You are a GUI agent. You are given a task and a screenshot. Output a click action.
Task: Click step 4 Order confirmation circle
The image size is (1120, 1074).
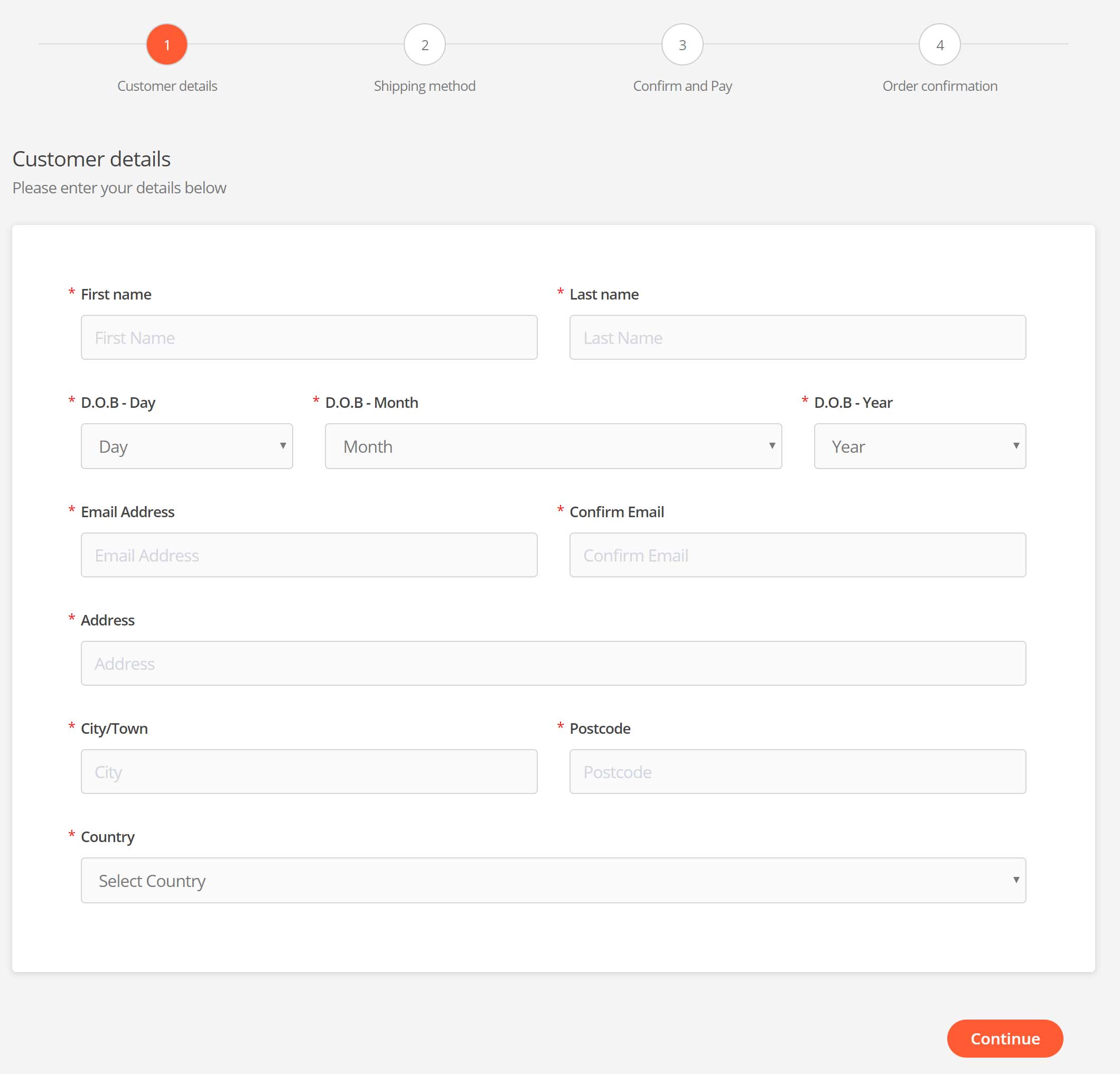pos(939,44)
